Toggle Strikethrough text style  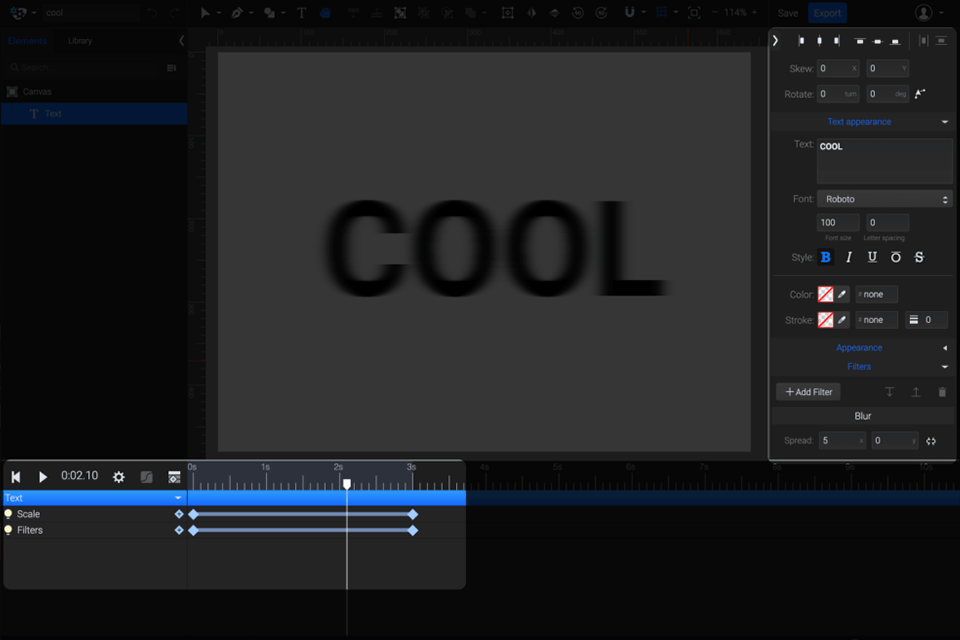(919, 257)
